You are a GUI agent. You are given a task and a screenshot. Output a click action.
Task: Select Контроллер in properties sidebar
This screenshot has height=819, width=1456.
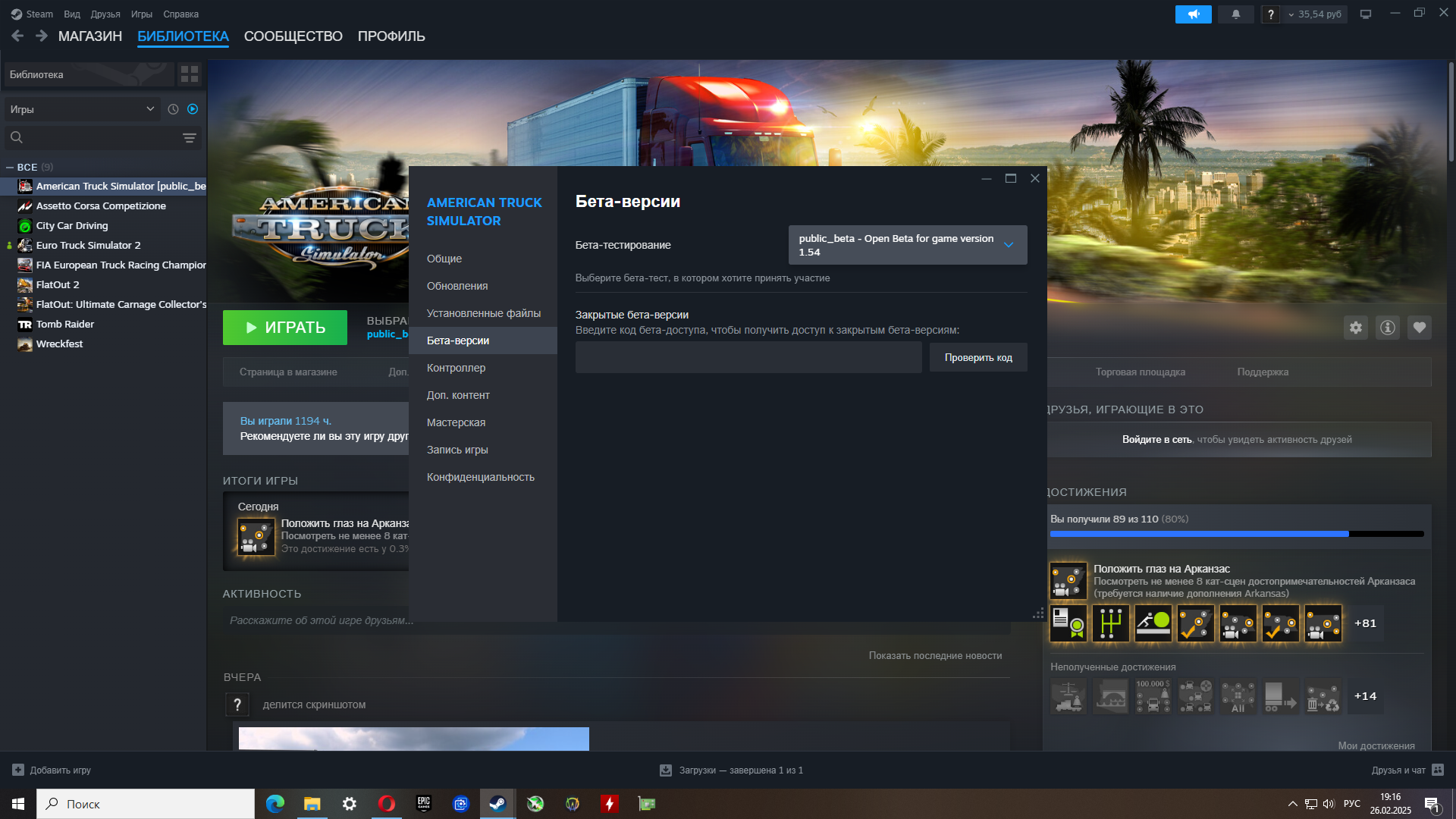click(x=456, y=368)
